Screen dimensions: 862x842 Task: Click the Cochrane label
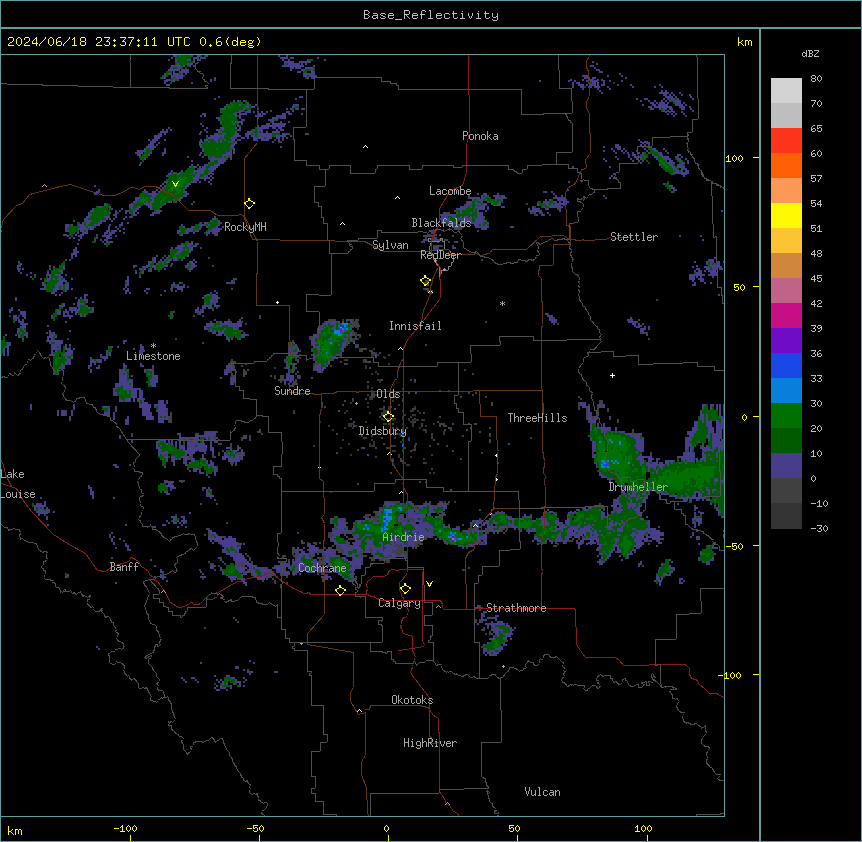pos(322,568)
